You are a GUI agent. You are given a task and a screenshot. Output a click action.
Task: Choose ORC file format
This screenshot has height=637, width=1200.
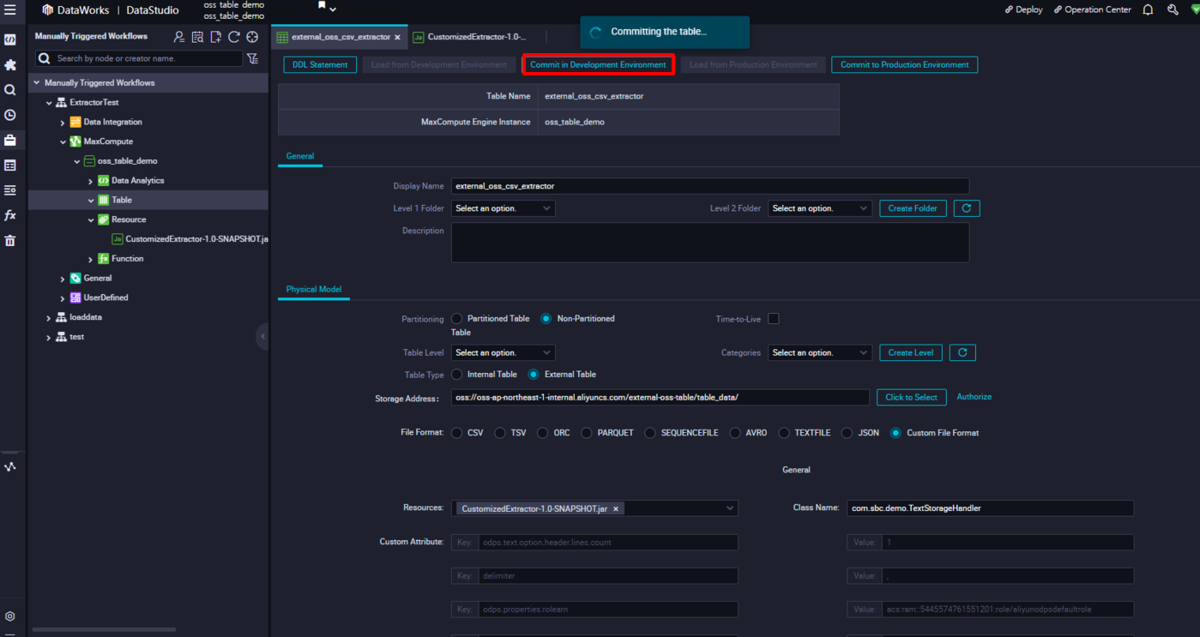[543, 433]
